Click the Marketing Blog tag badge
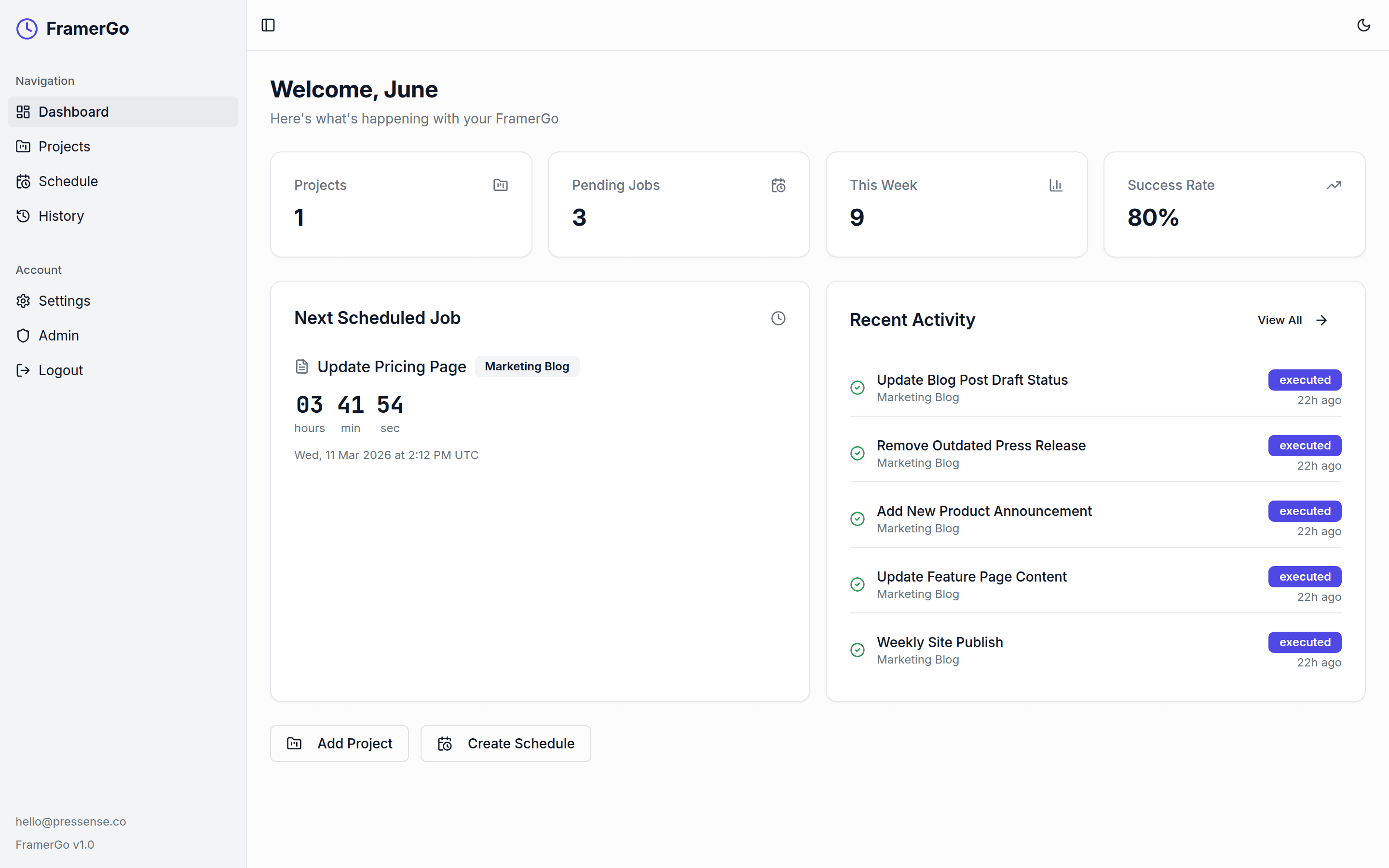 coord(526,367)
